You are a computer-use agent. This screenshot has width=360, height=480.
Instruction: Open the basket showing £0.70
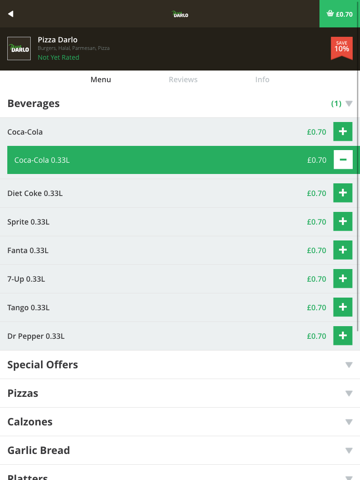click(x=340, y=14)
